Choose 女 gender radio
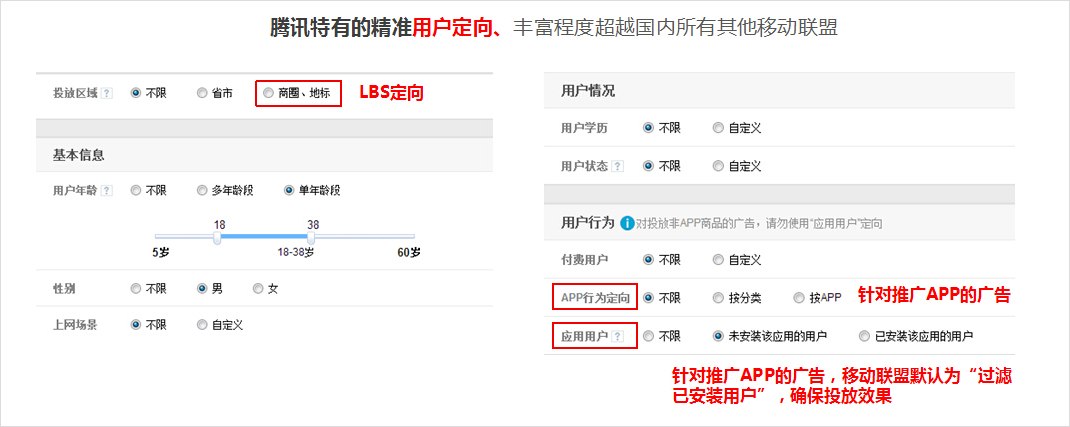 [258, 289]
